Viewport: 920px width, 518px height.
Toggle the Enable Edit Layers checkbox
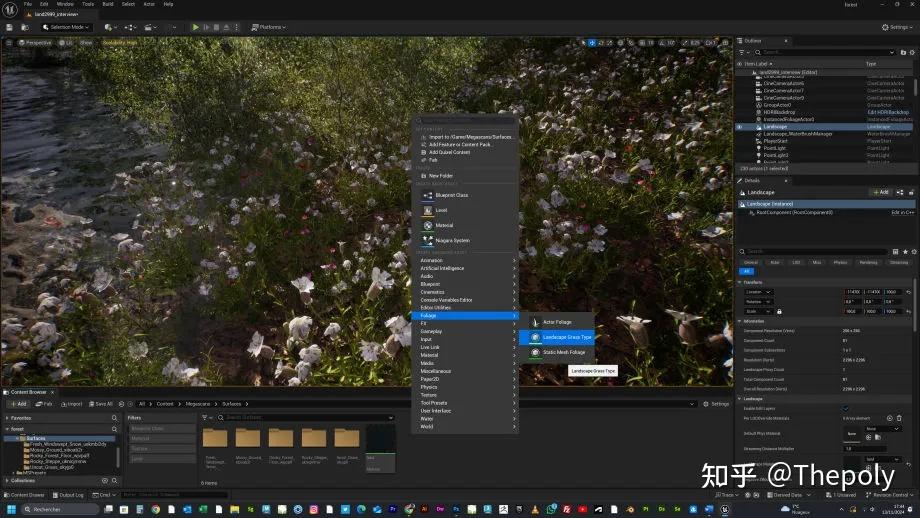click(x=845, y=408)
